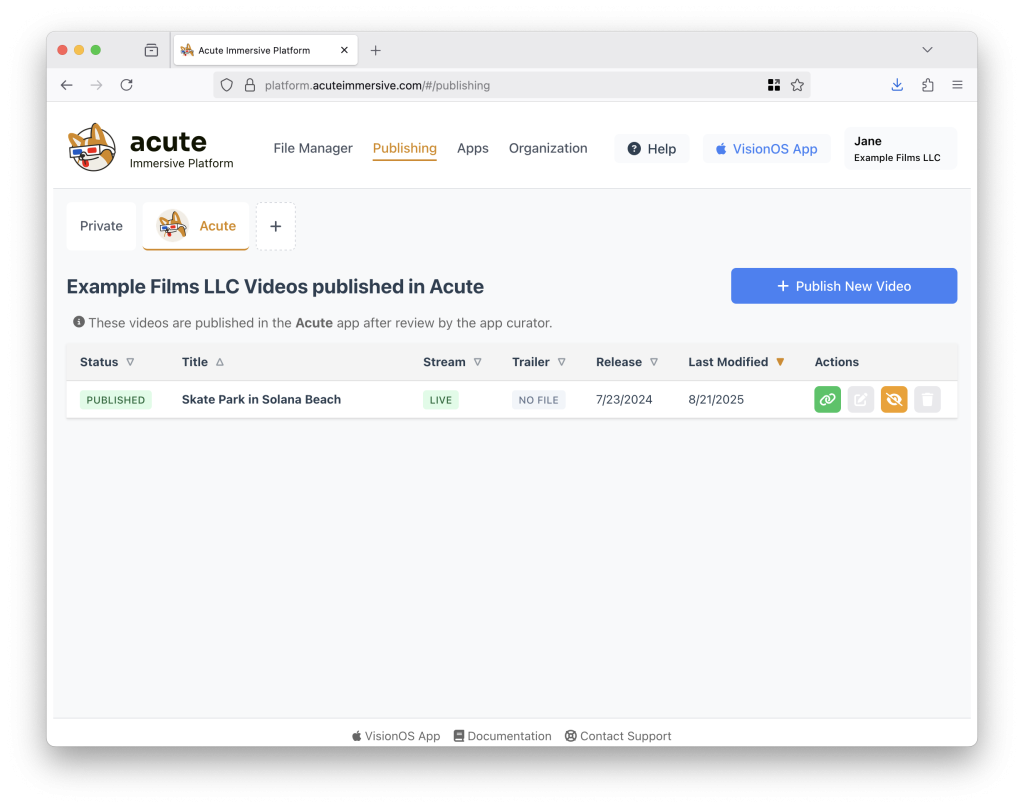Open the browser extensions menu
This screenshot has width=1024, height=808.
click(x=927, y=85)
